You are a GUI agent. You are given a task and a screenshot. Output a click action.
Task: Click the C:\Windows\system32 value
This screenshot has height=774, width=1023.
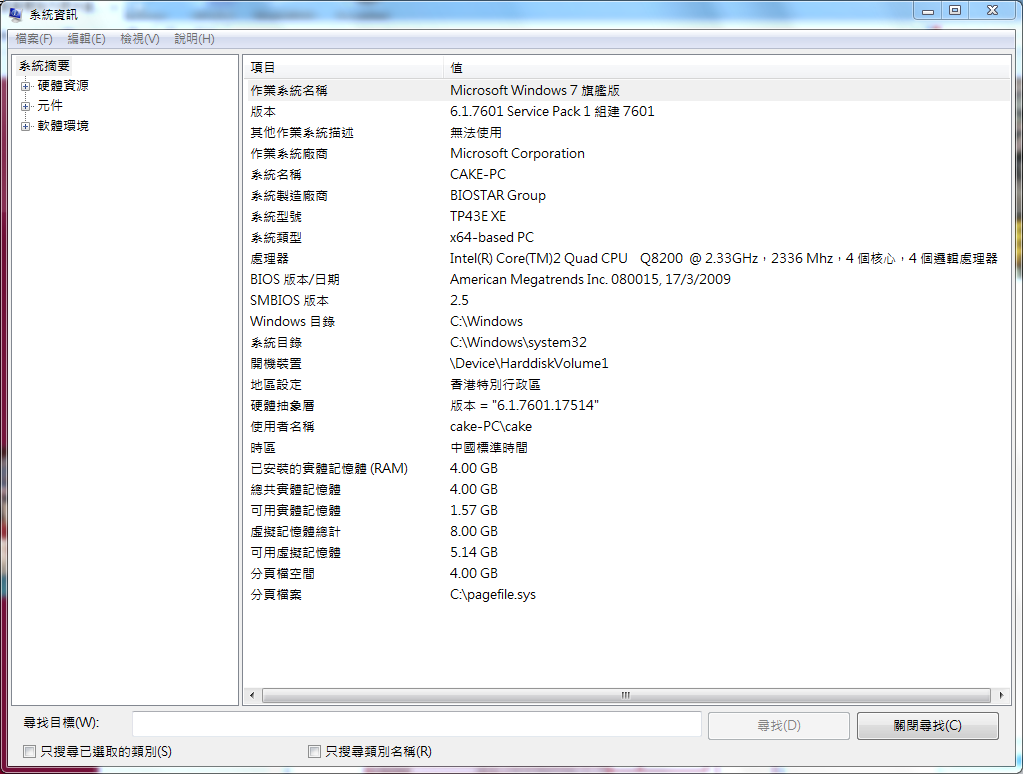(x=518, y=342)
